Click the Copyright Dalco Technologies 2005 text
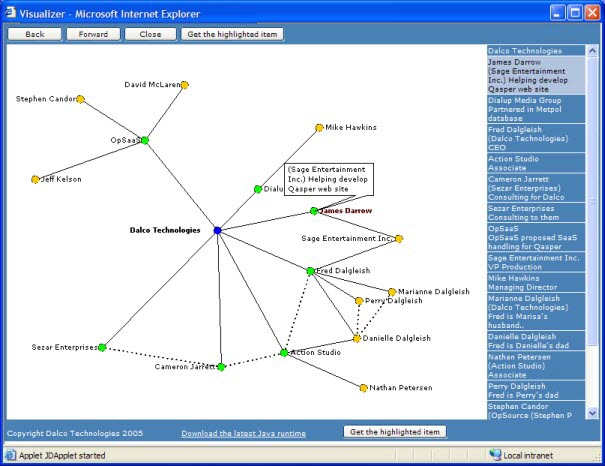Image resolution: width=605 pixels, height=466 pixels. tap(75, 433)
